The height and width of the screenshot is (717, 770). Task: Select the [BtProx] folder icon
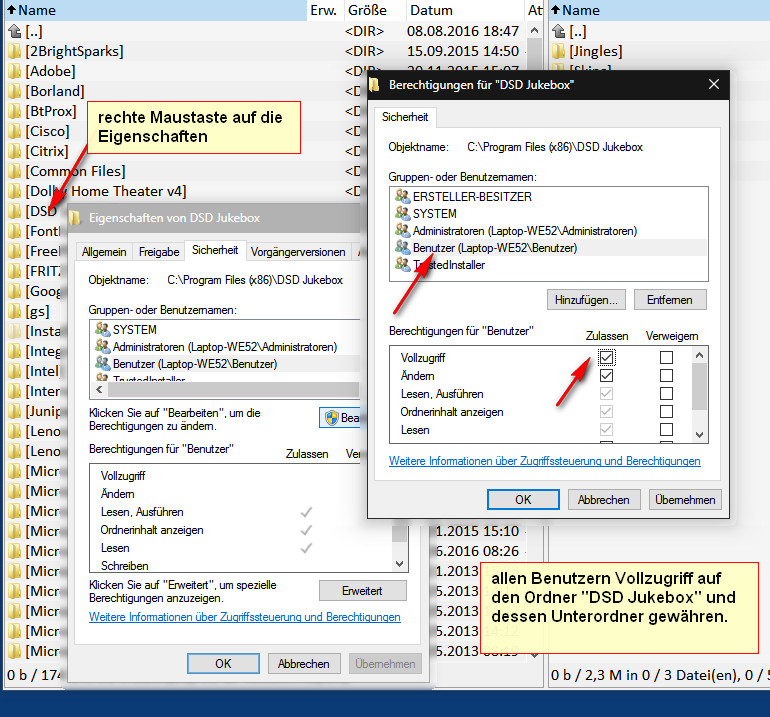pyautogui.click(x=15, y=111)
